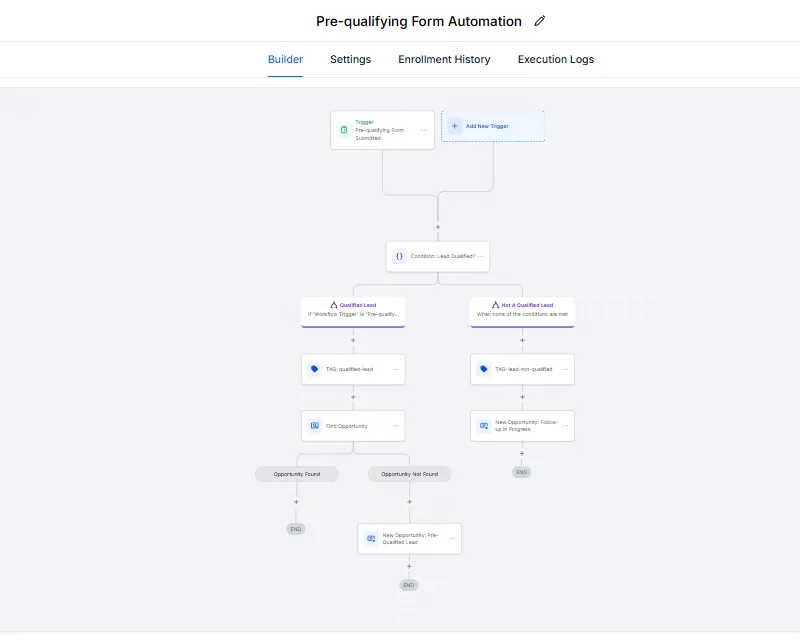The width and height of the screenshot is (800, 640).
Task: Click the green trigger icon on the form-submitted node
Action: click(x=343, y=130)
